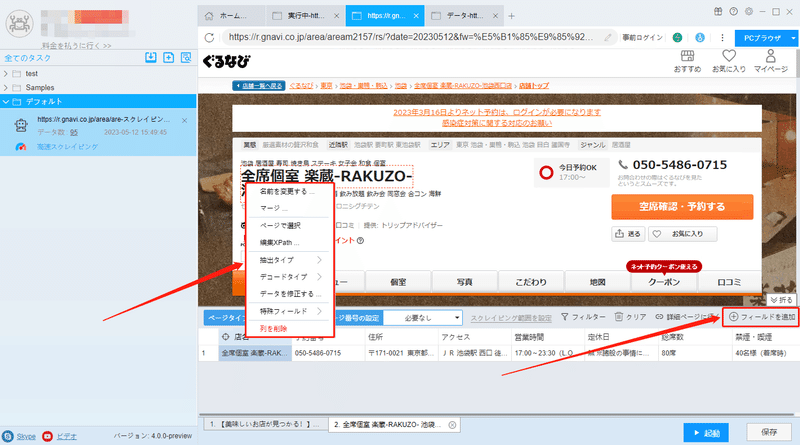Click the 起動 start button
Screen dimensions: 800x445
click(x=706, y=433)
